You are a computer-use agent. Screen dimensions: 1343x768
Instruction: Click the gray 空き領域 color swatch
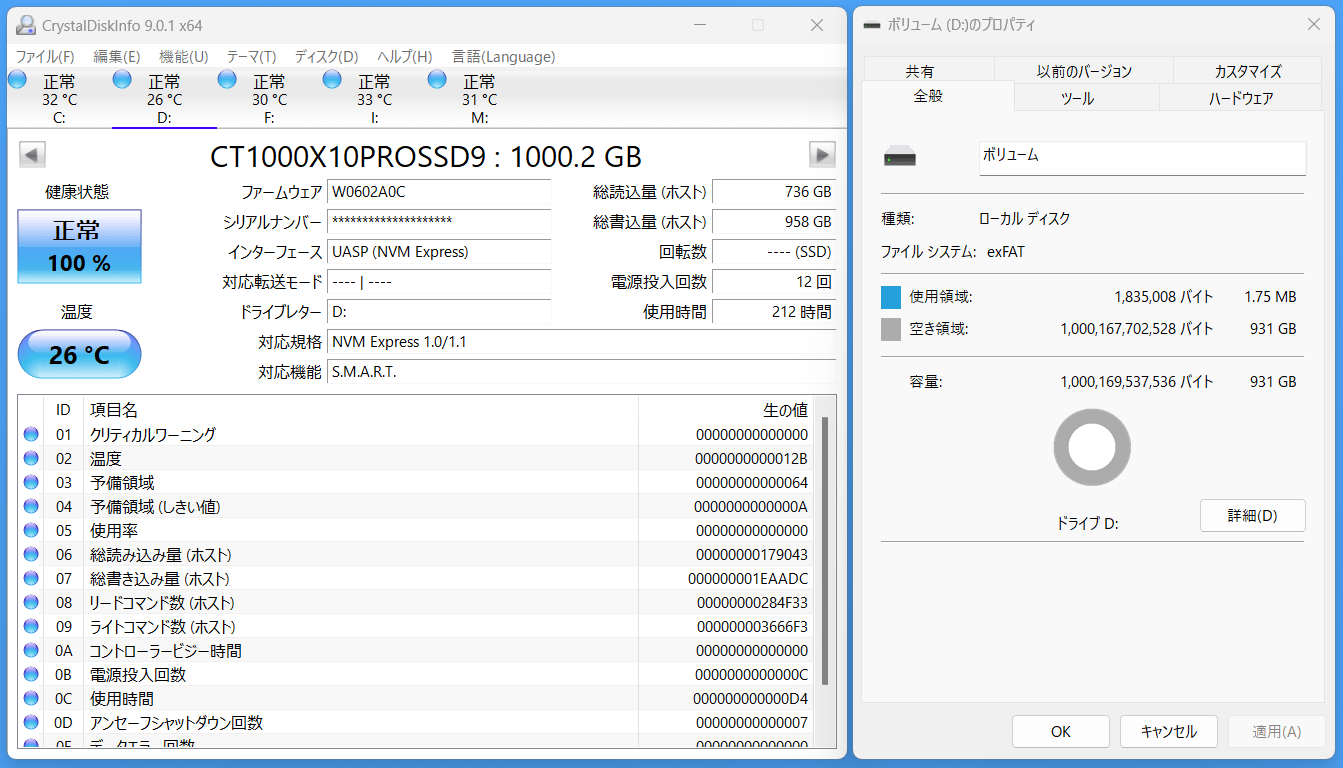coord(891,329)
